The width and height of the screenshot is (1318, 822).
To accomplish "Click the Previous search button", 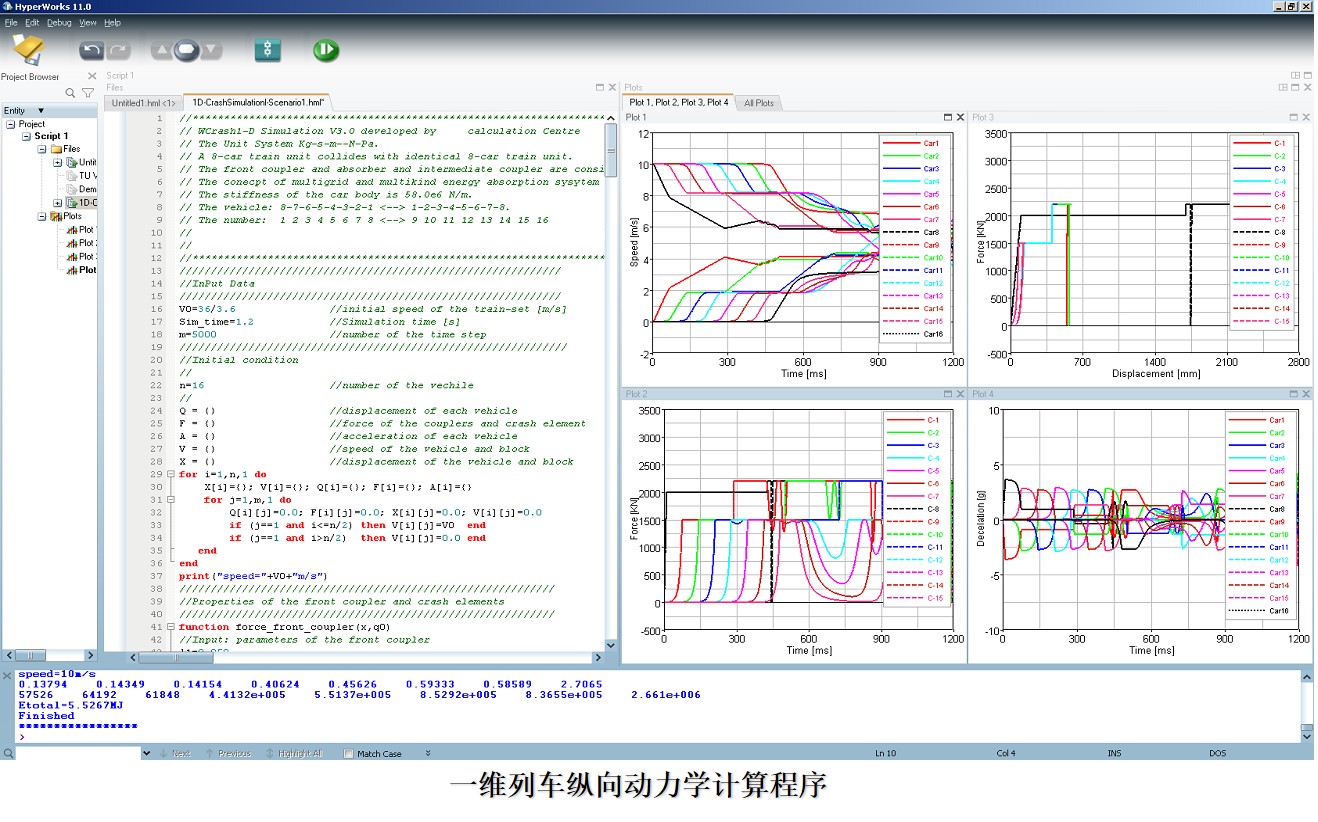I will point(228,753).
